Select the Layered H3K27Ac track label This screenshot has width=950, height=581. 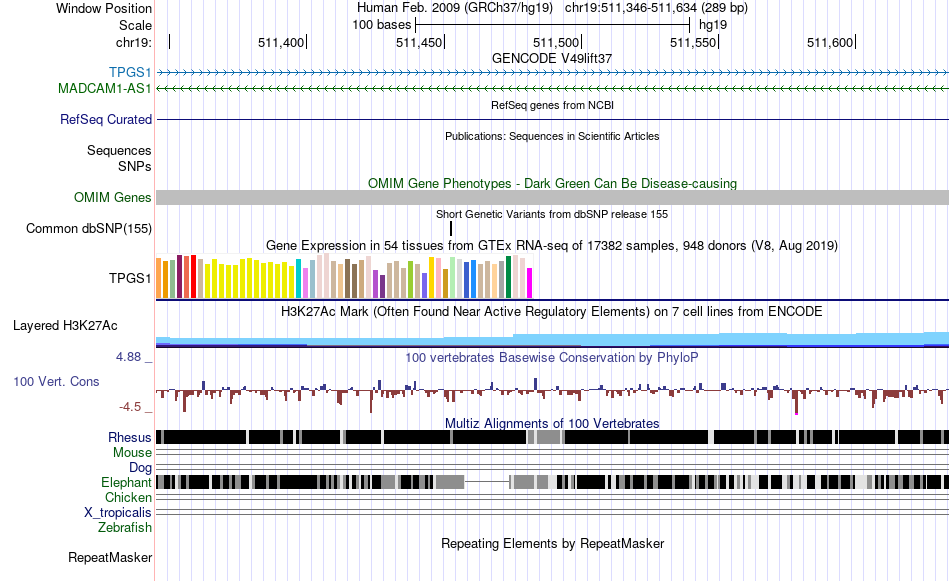click(65, 325)
